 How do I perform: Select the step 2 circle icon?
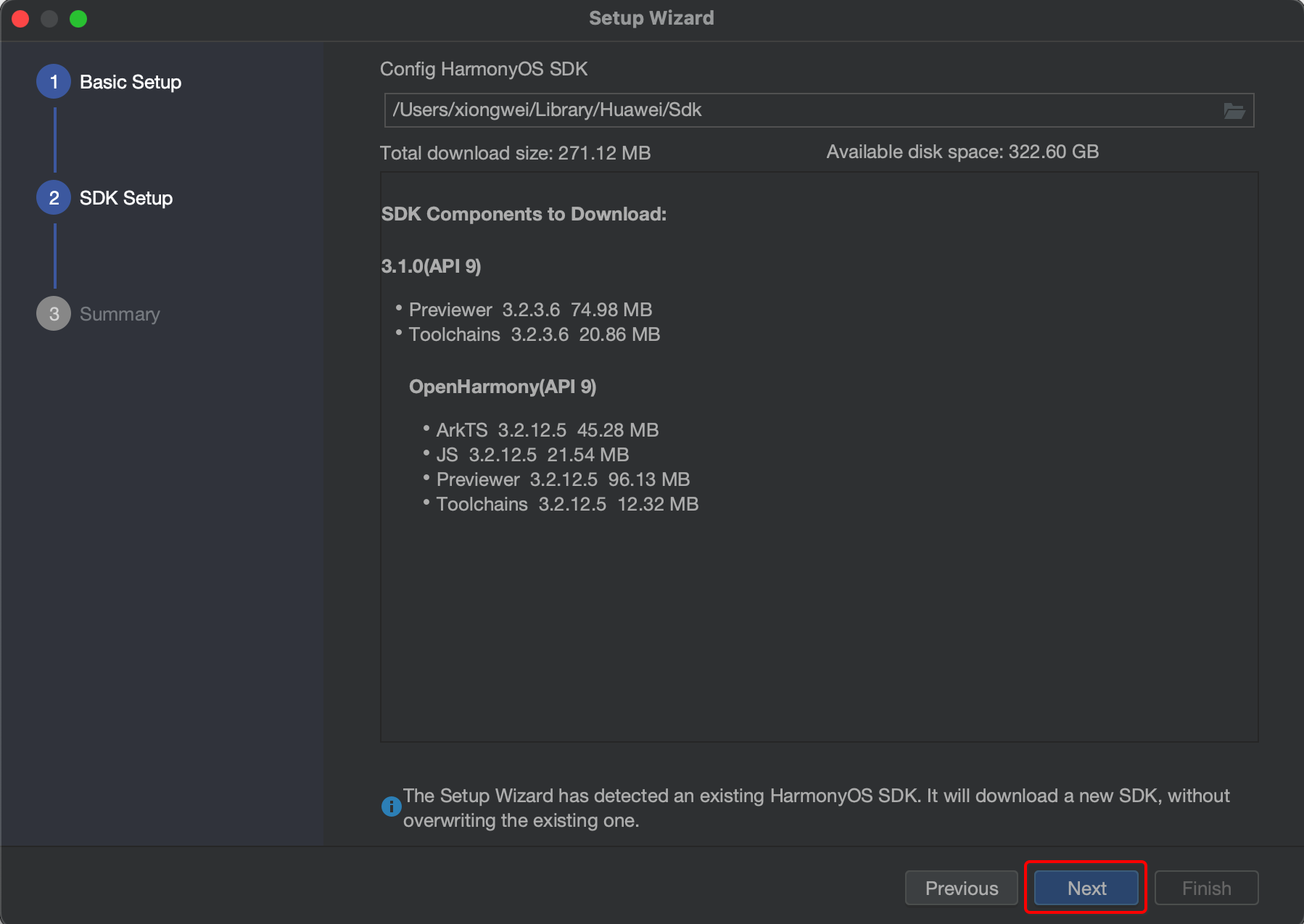(54, 198)
